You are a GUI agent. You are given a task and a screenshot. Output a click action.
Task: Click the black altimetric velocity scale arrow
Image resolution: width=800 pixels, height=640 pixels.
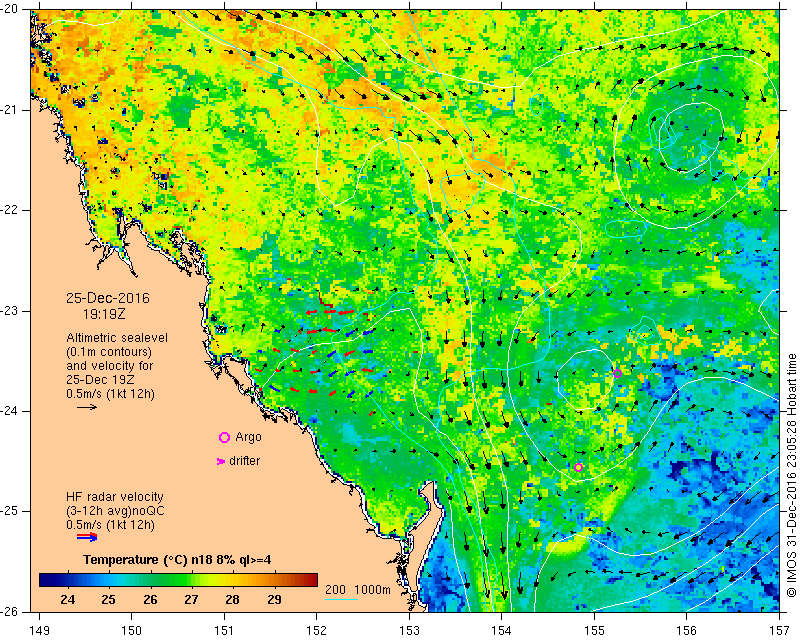point(87,407)
